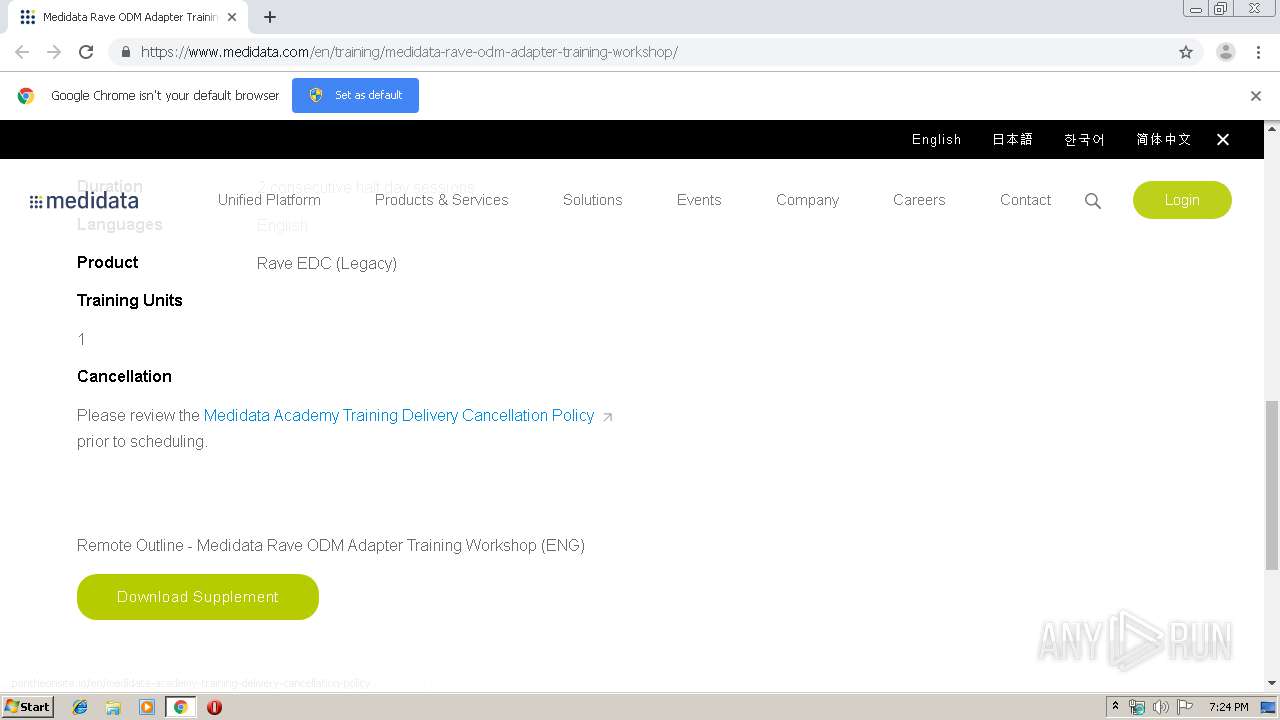The width and height of the screenshot is (1280, 720).
Task: Click the Chrome taskbar icon
Action: click(180, 707)
